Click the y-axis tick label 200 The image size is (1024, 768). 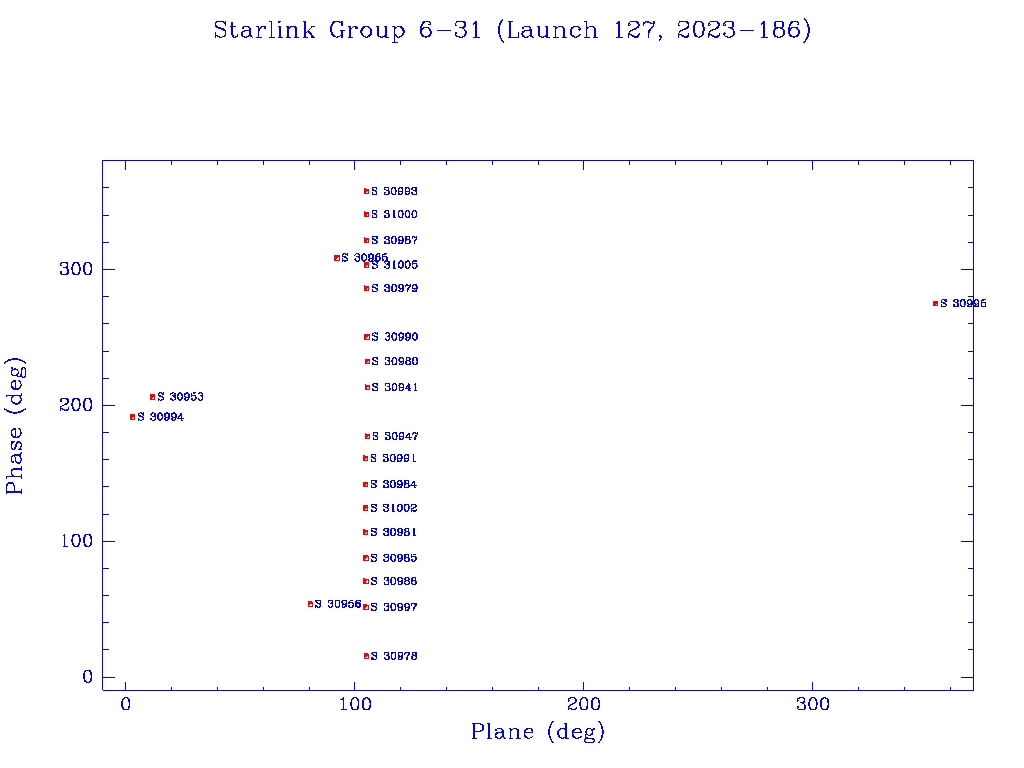76,405
